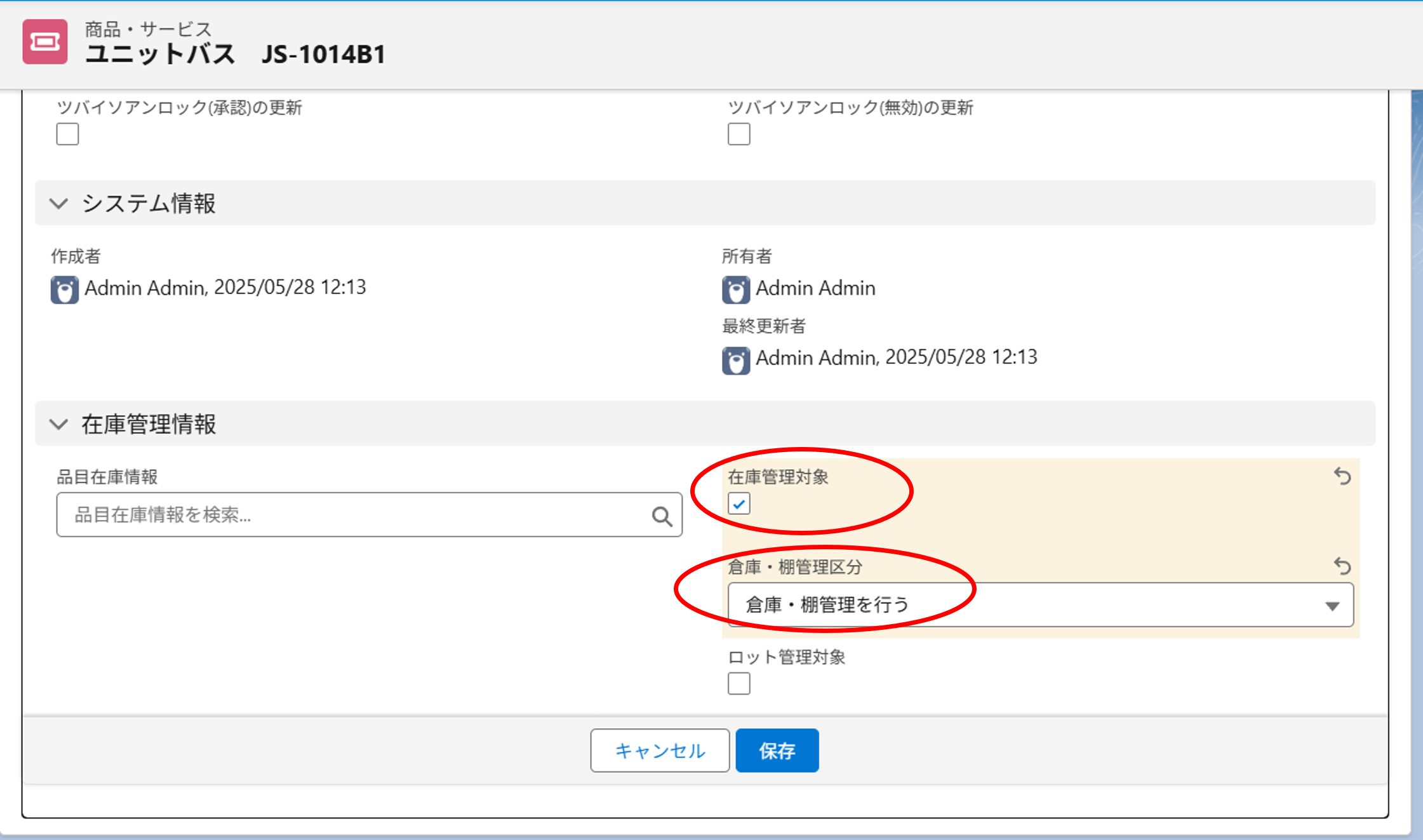Open the 作成者 Admin Admin link
This screenshot has height=840, width=1423.
pos(145,288)
